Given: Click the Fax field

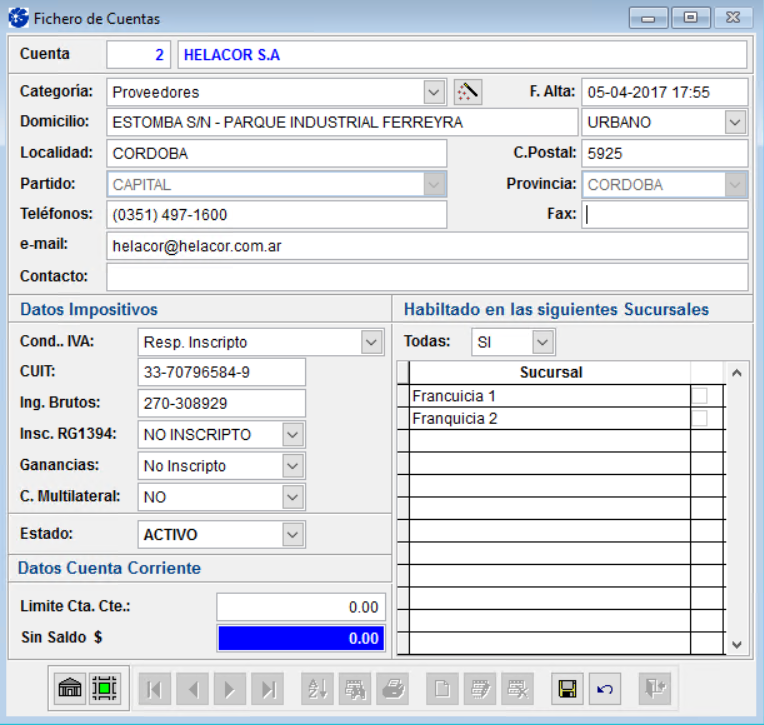Looking at the screenshot, I should (665, 215).
